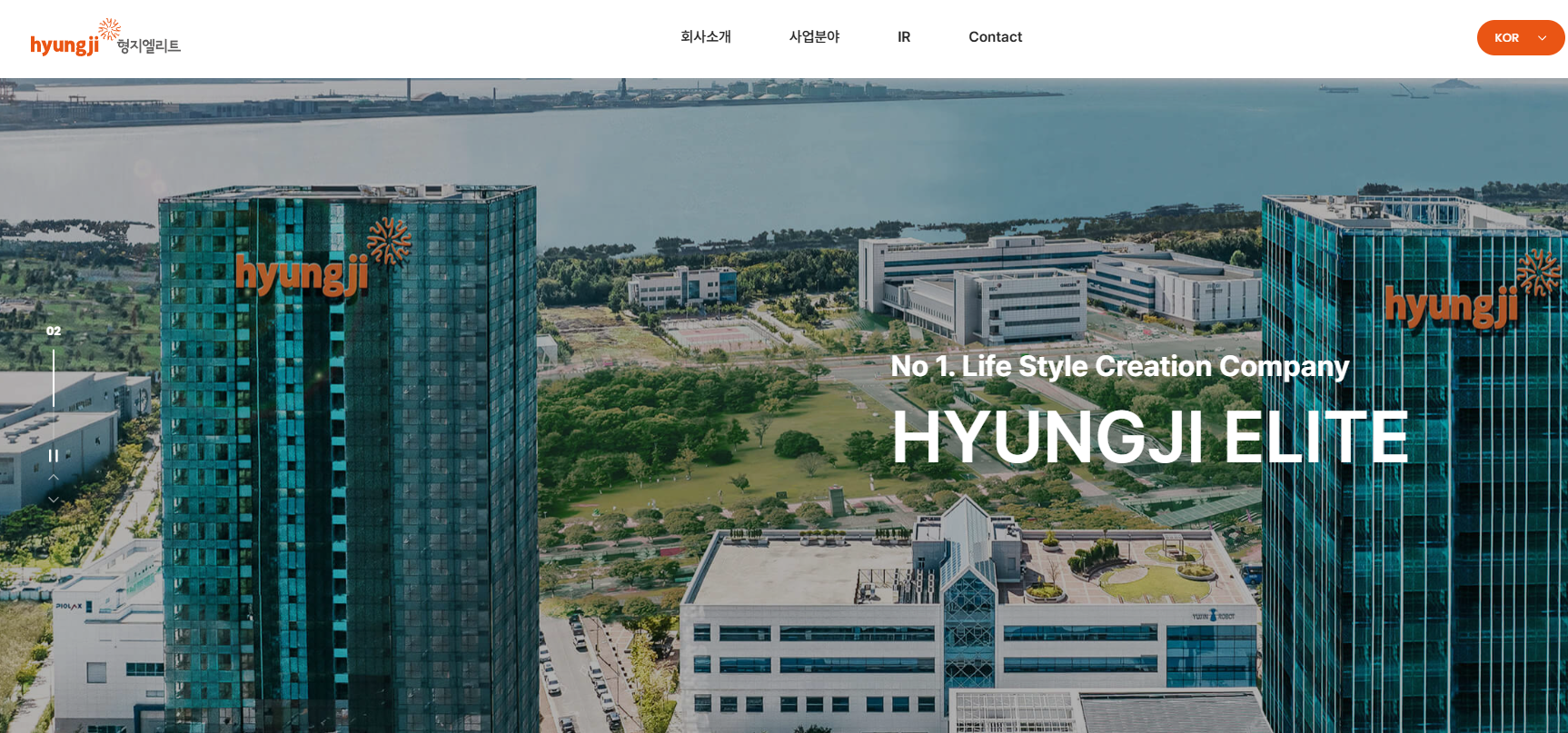1568x733 pixels.
Task: Go to next slide with down chevron
Action: click(x=54, y=500)
